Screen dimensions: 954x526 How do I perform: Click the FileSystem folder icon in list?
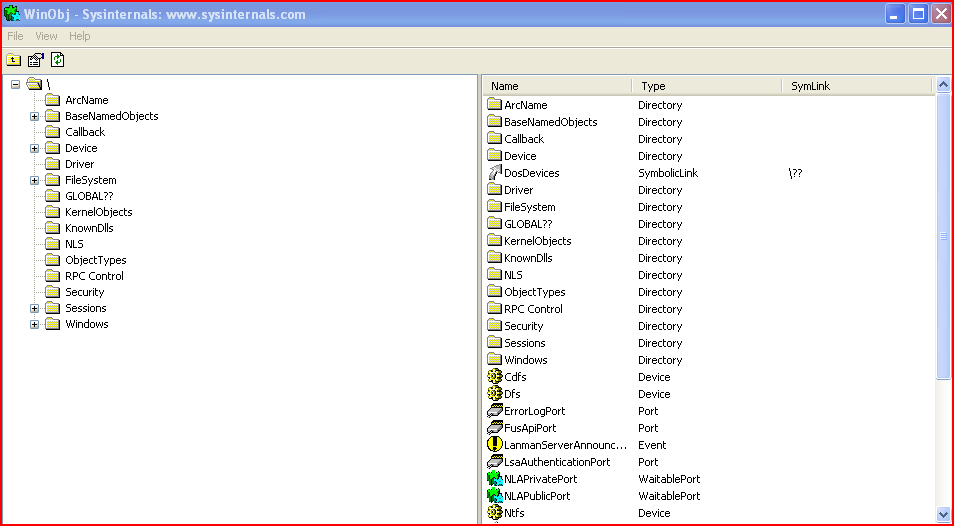(495, 207)
